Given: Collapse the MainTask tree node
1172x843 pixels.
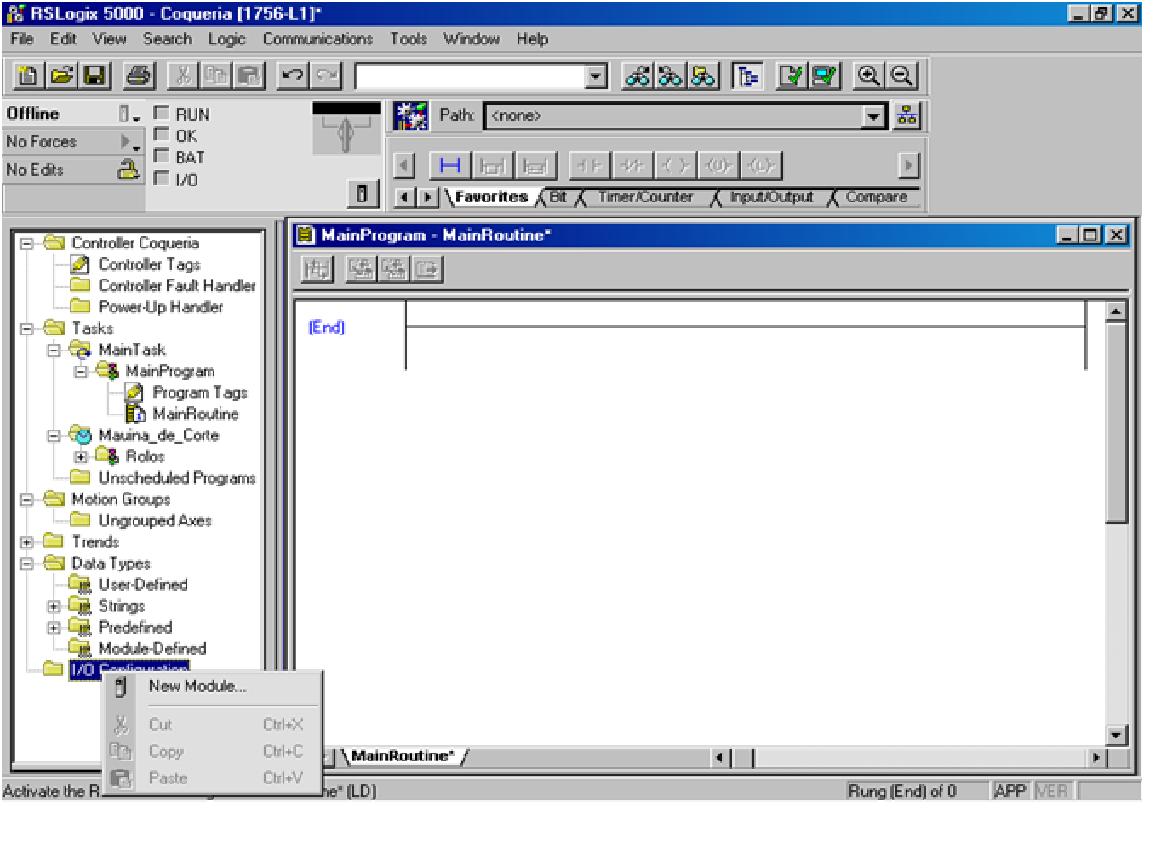Looking at the screenshot, I should [x=54, y=350].
